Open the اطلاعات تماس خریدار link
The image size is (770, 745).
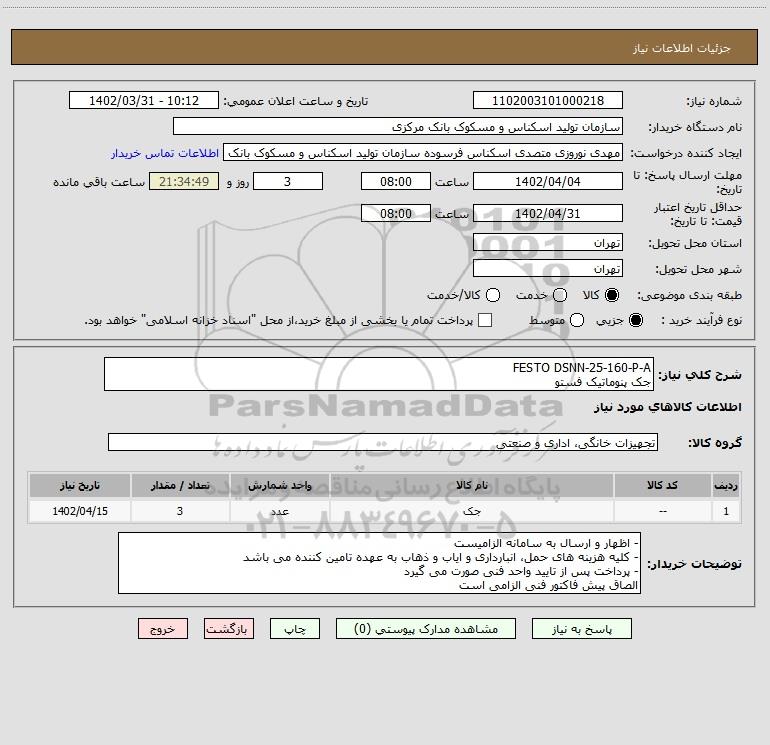[165, 153]
